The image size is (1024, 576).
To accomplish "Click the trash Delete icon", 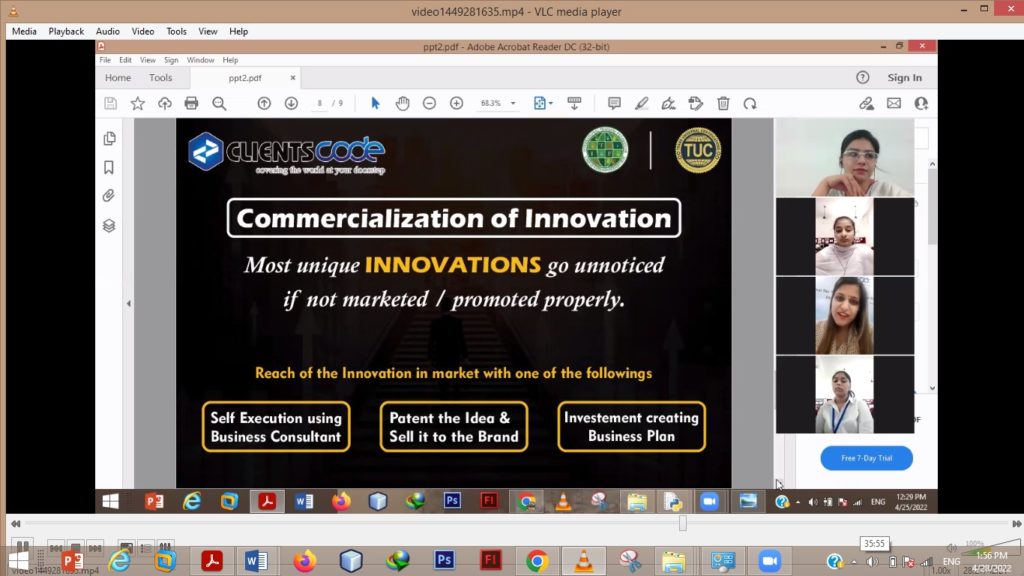I will [x=723, y=103].
